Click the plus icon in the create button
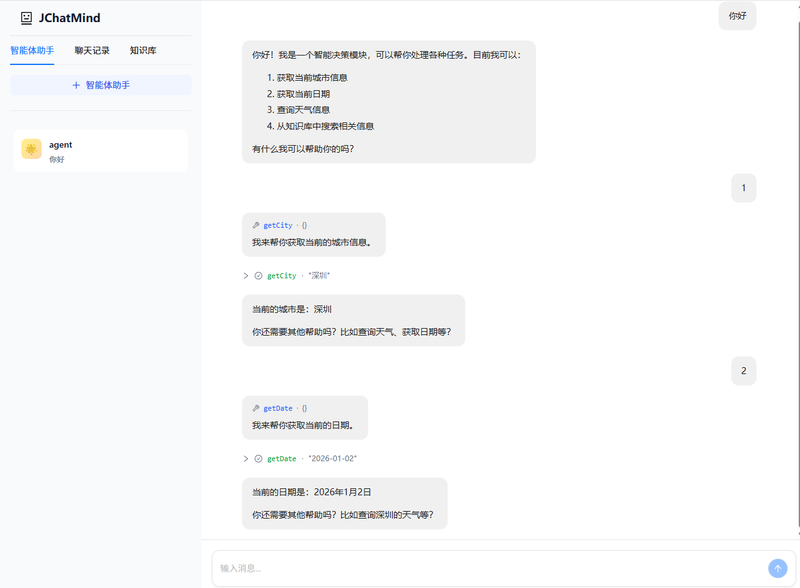Screen dimensions: 800x588 pos(76,85)
